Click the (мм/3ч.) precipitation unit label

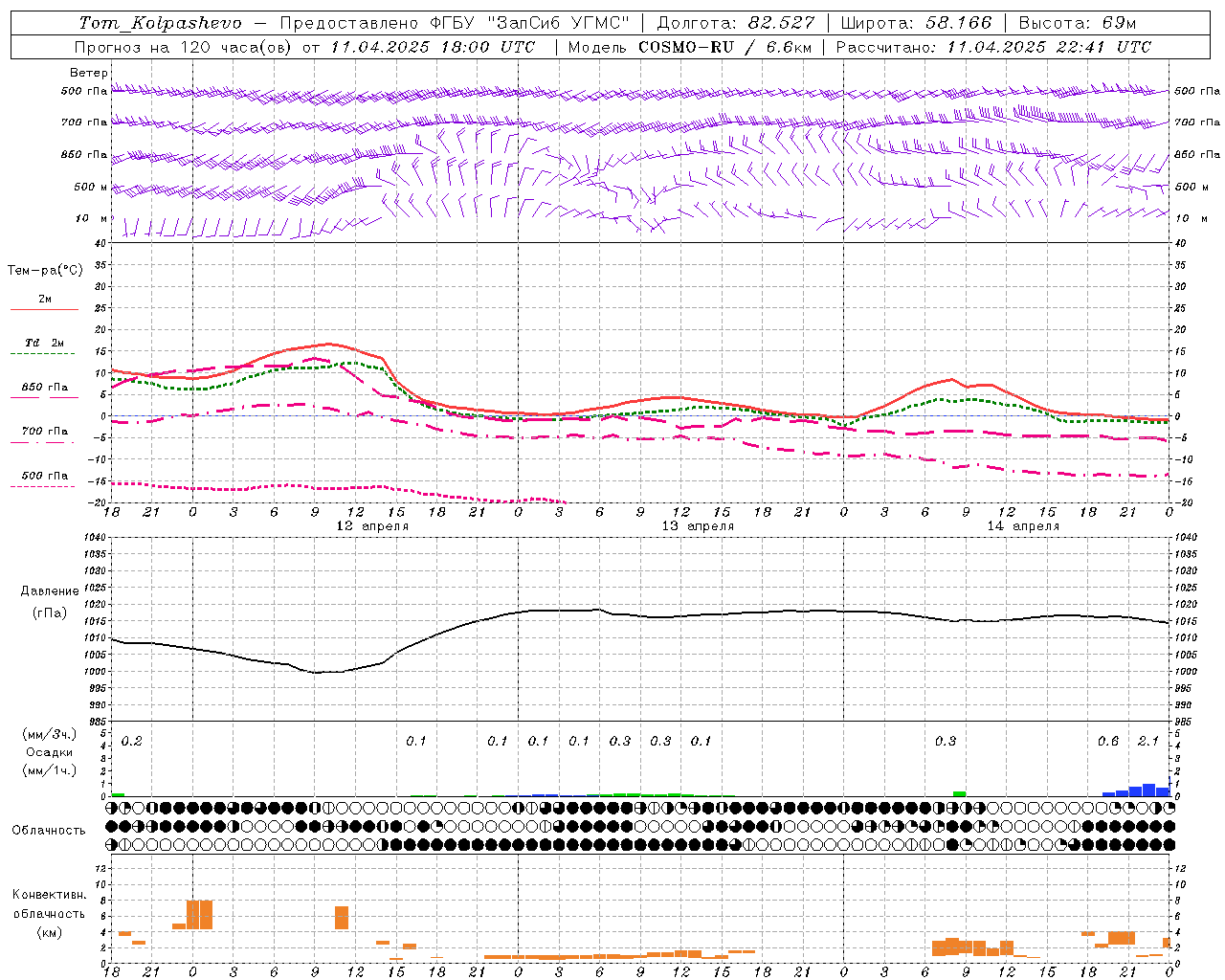point(50,734)
